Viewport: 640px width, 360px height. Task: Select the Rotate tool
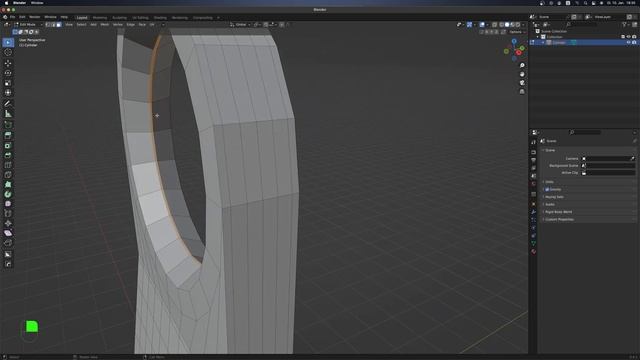(x=8, y=73)
